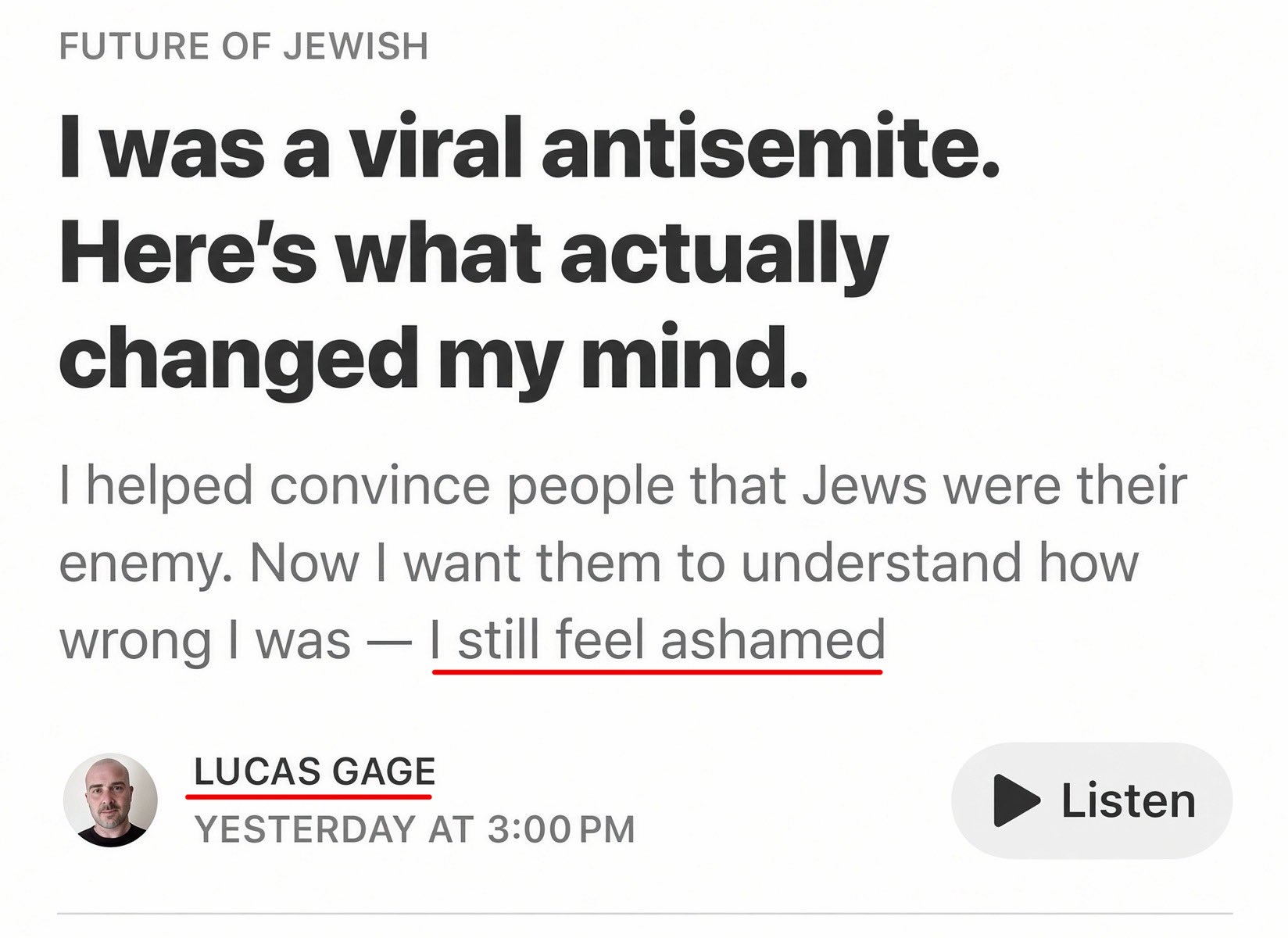The width and height of the screenshot is (1288, 938).
Task: Click the word 'GAGE' in the byline
Action: click(384, 772)
